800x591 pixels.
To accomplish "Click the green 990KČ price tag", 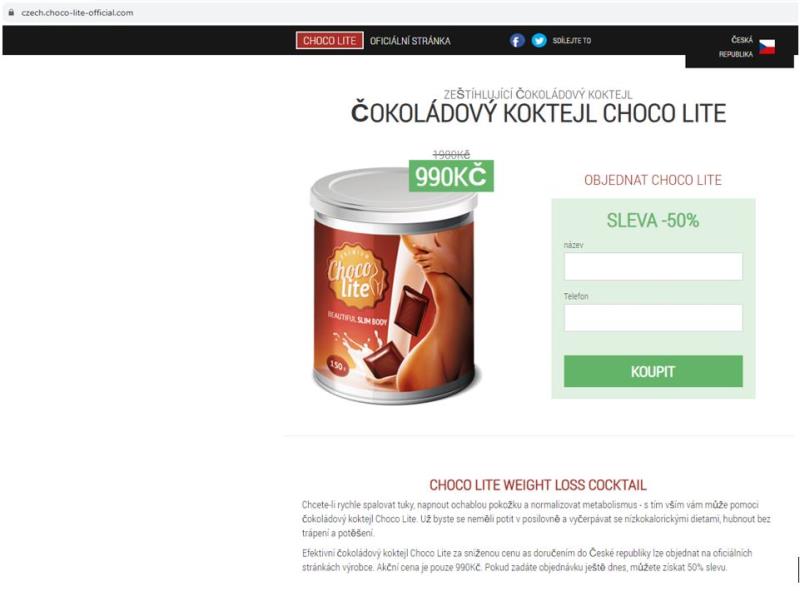I will 451,176.
